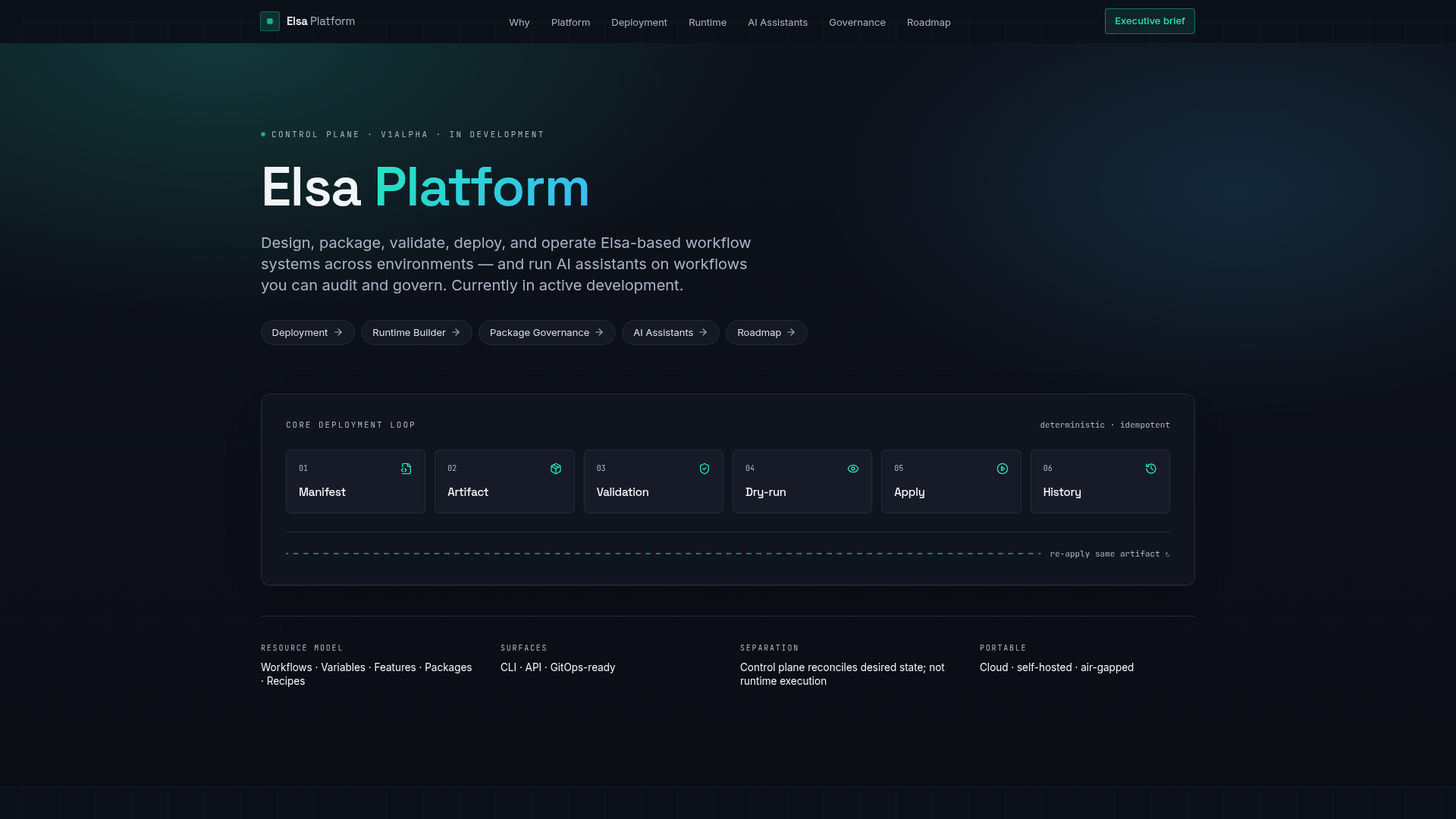This screenshot has height=819, width=1456.
Task: Select AI Assistants in the top navigation
Action: pos(777,22)
